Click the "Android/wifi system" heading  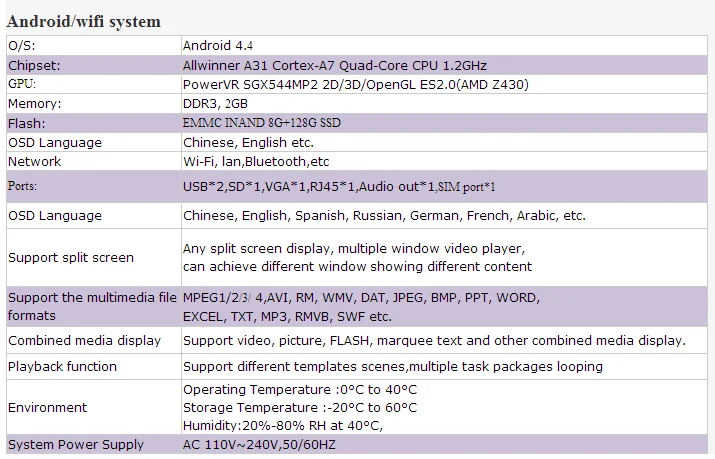tap(84, 21)
